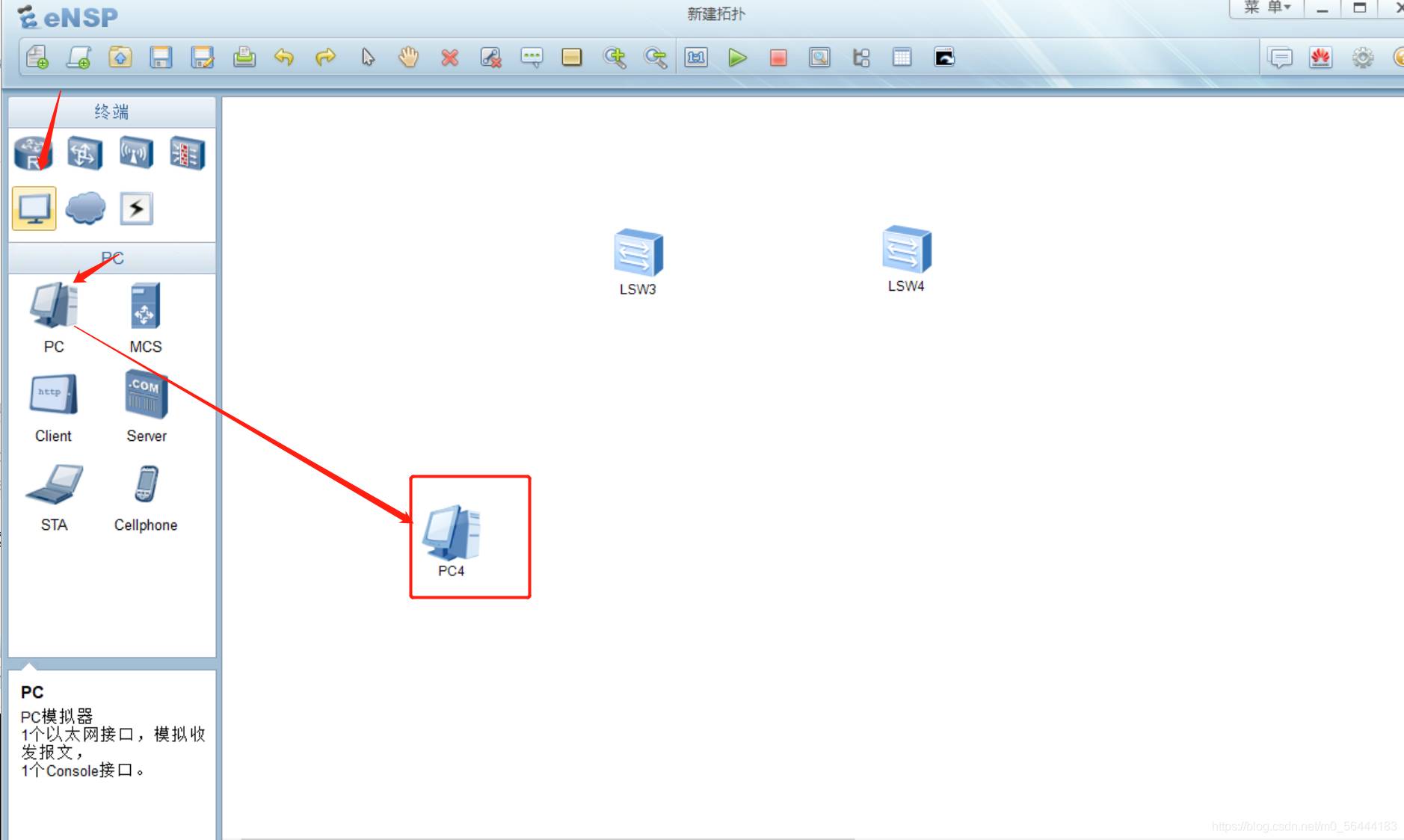Minimize the eNSP window
This screenshot has height=840, width=1404.
tap(1322, 8)
